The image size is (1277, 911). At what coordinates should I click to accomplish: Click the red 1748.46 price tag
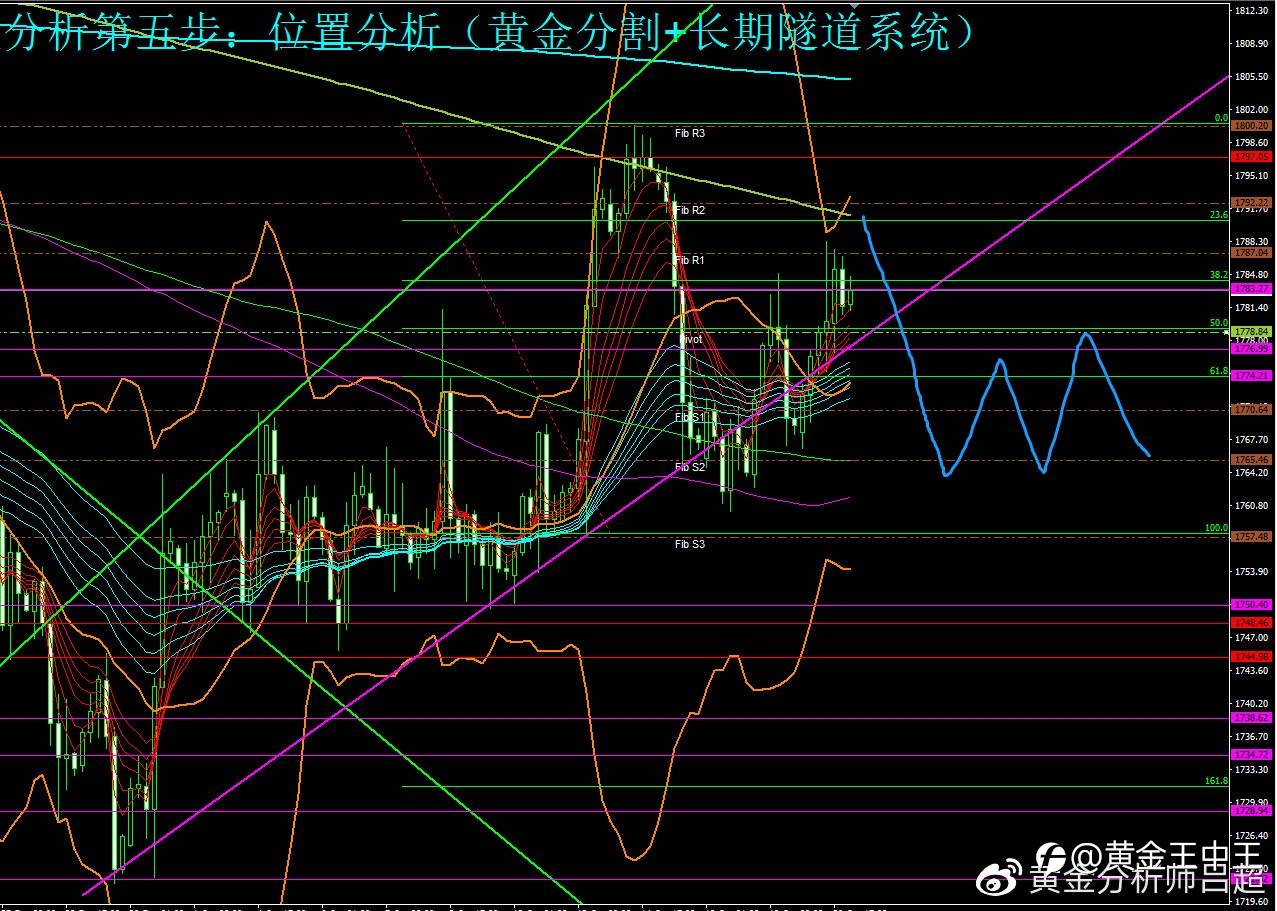1252,622
